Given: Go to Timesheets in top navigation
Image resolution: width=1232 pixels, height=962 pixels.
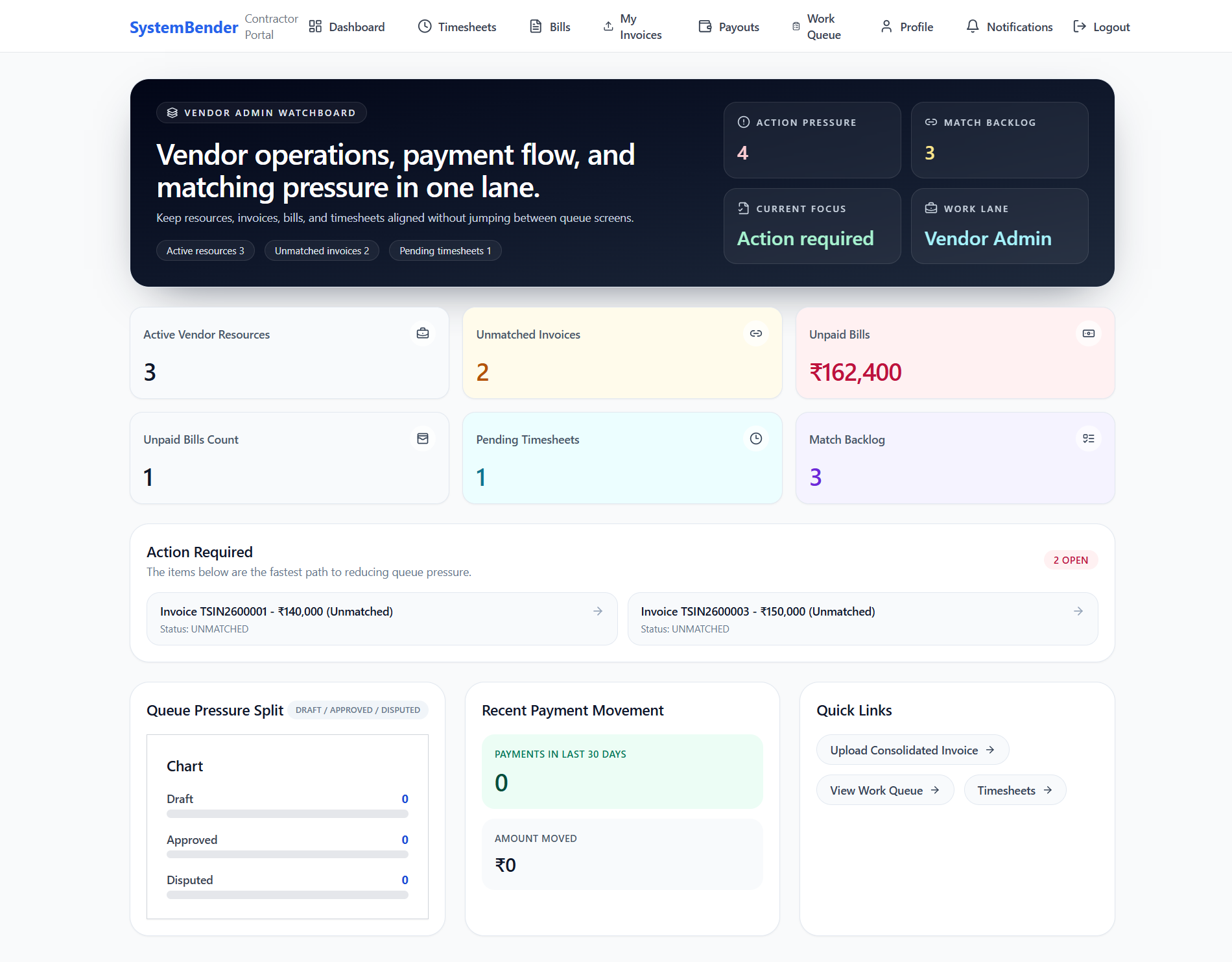Looking at the screenshot, I should pyautogui.click(x=457, y=27).
